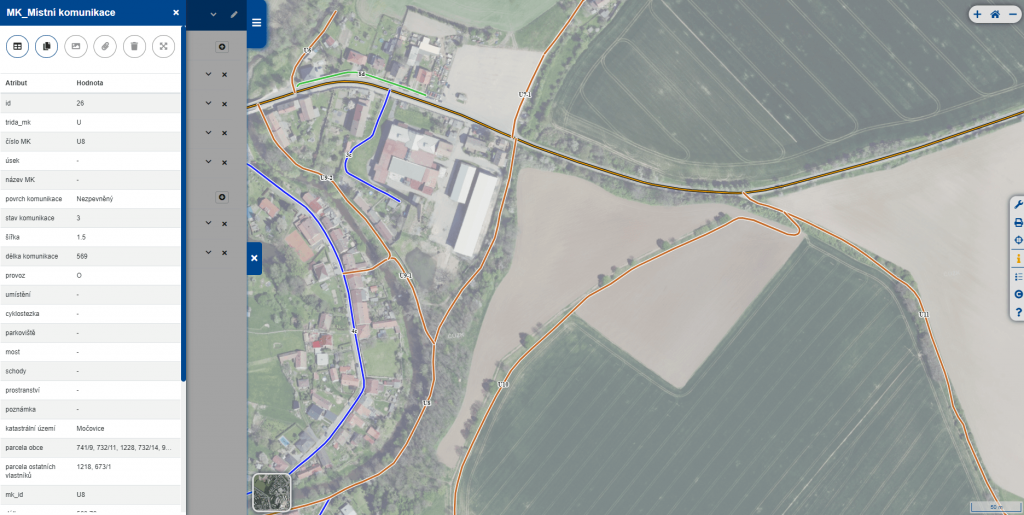Switch basemap via the aerial thumbnail
1024x515 pixels.
272,492
